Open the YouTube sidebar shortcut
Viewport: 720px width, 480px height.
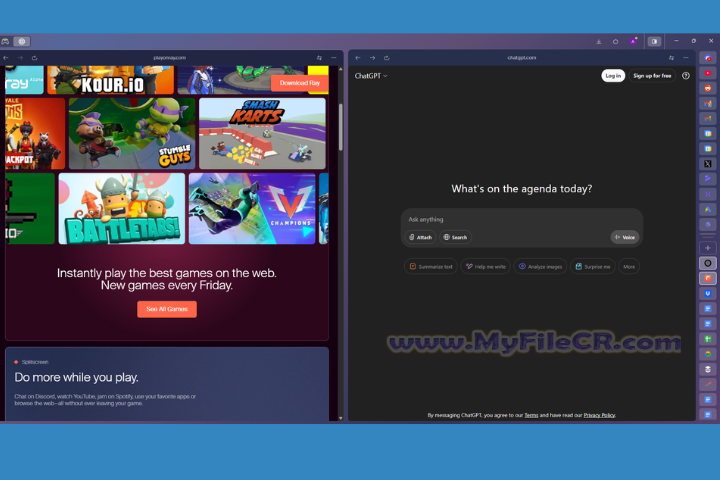(x=708, y=73)
